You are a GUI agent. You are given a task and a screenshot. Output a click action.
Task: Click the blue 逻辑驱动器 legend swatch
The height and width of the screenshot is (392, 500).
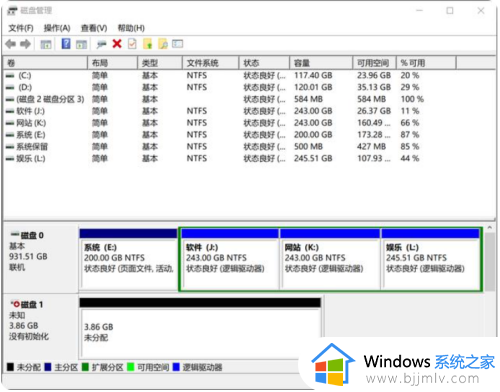(x=176, y=367)
